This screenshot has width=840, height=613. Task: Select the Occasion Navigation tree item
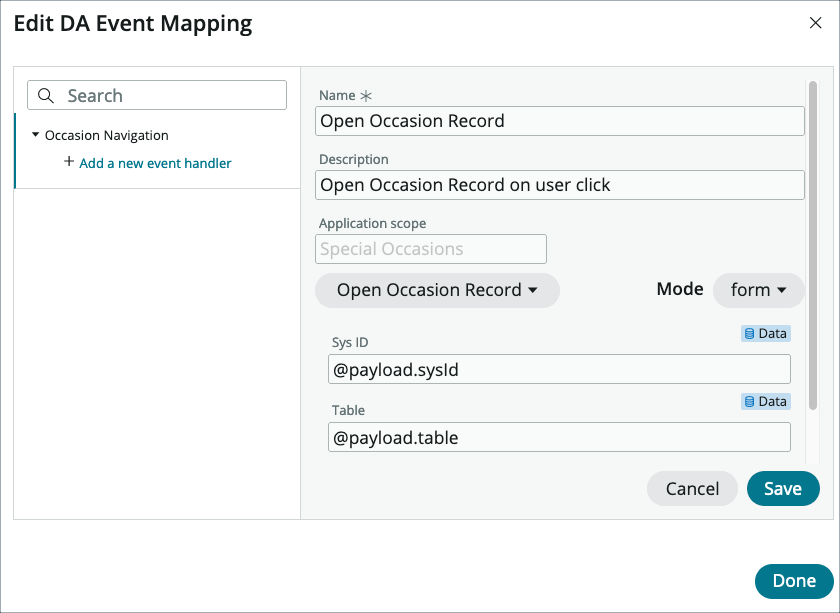(105, 135)
